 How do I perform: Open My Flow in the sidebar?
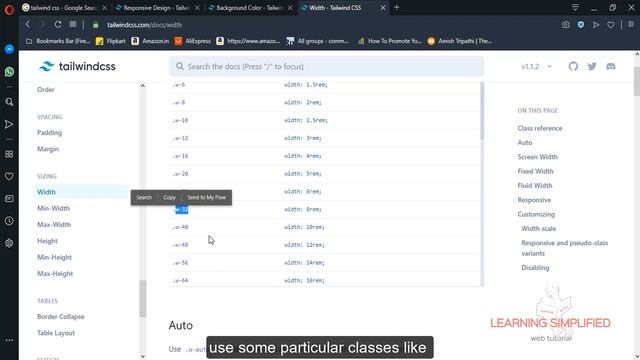(x=9, y=124)
